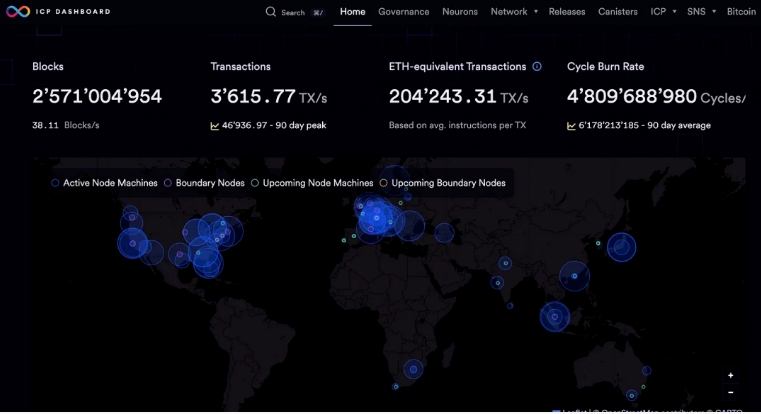Open the Releases page
Image resolution: width=761 pixels, height=414 pixels.
(567, 12)
